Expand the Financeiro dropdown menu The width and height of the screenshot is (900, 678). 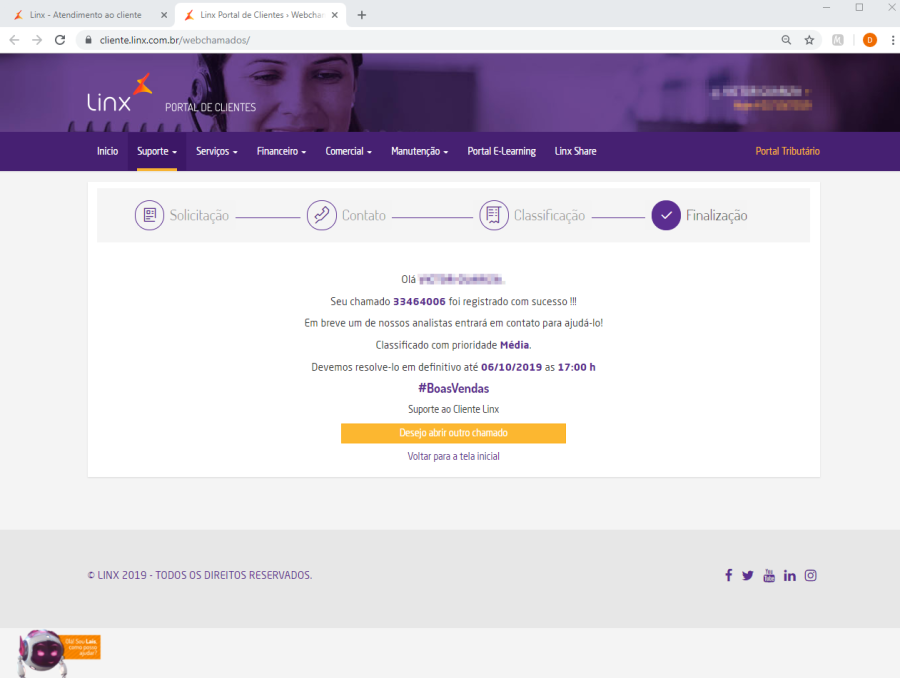point(281,151)
